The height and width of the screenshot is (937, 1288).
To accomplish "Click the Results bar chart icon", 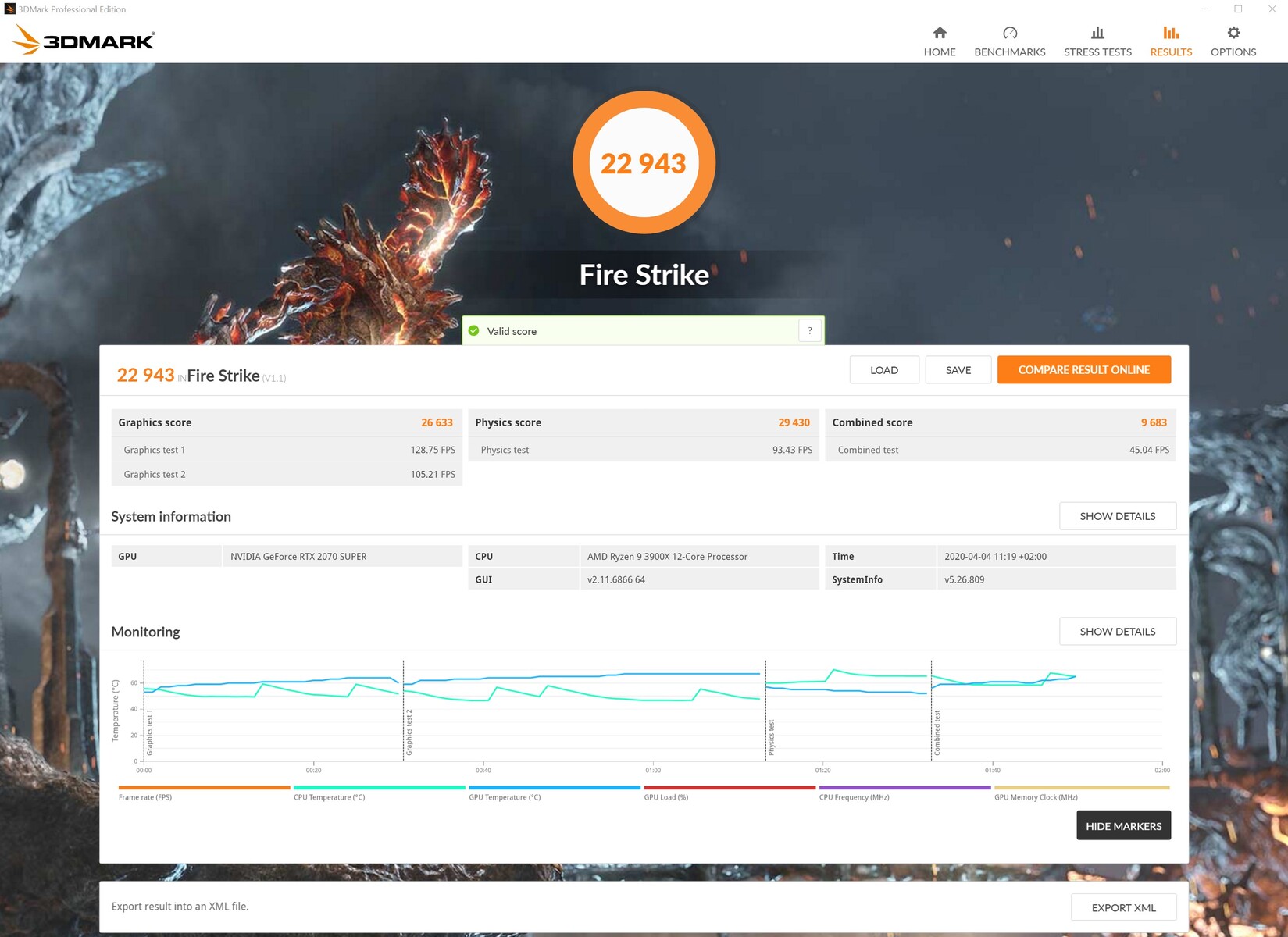I will 1171,33.
